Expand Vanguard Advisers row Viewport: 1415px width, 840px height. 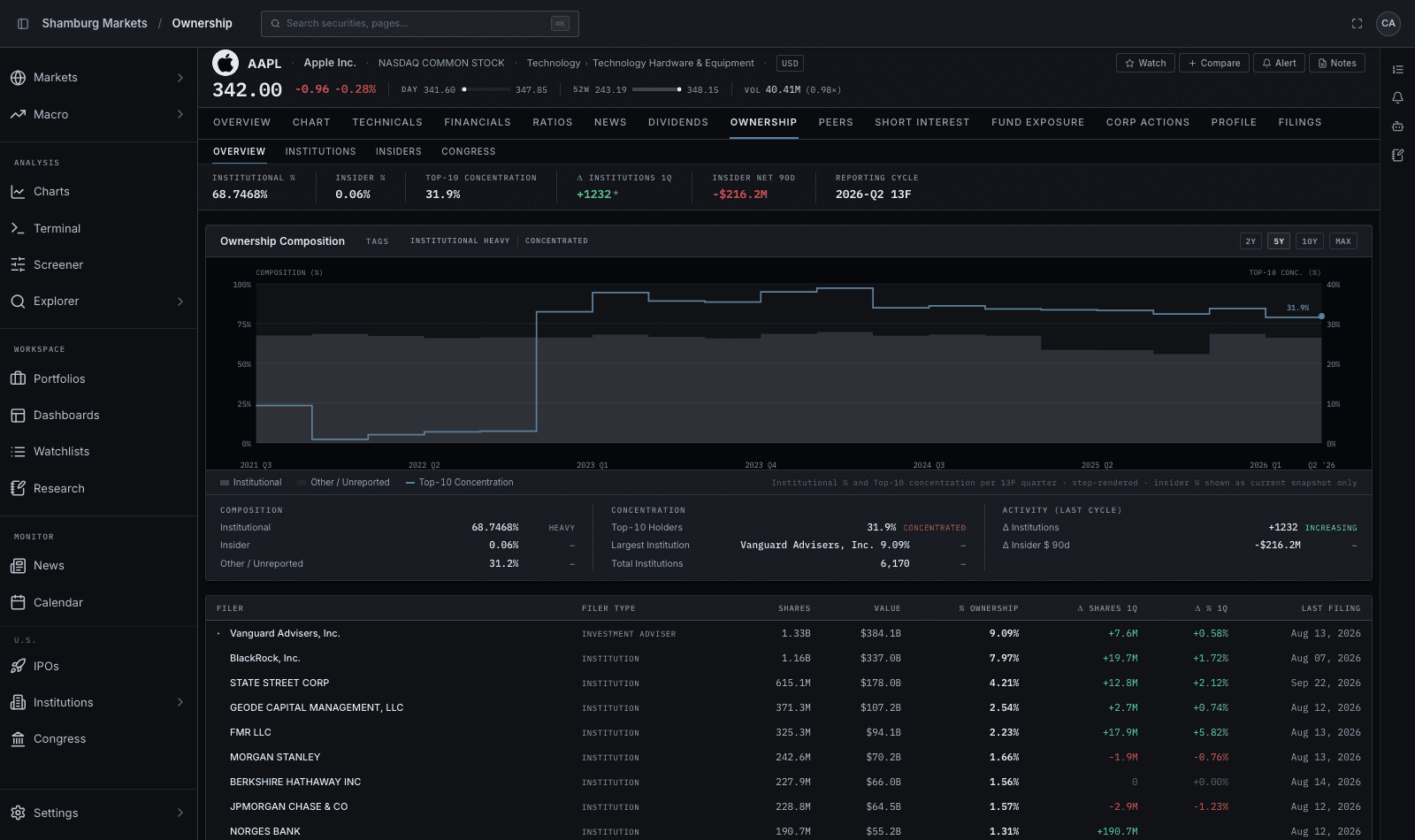[x=218, y=634]
